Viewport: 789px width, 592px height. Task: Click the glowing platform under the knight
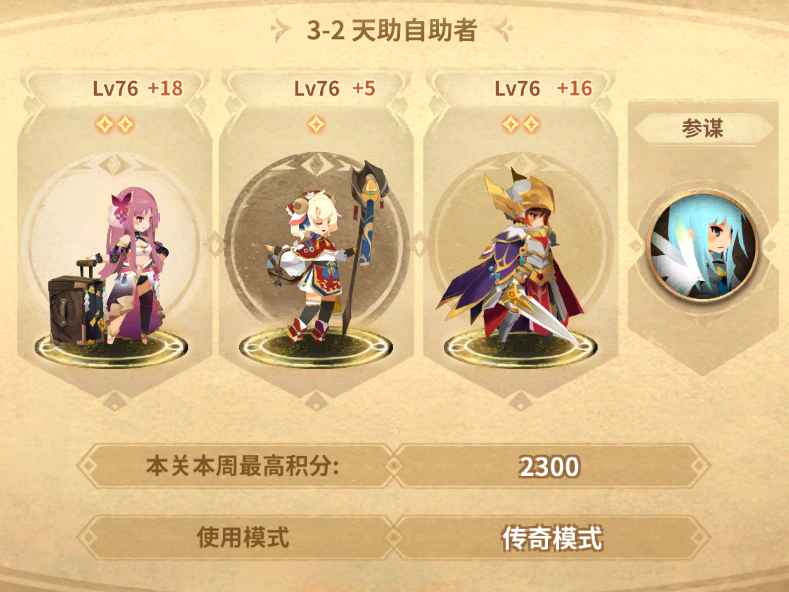click(x=521, y=348)
